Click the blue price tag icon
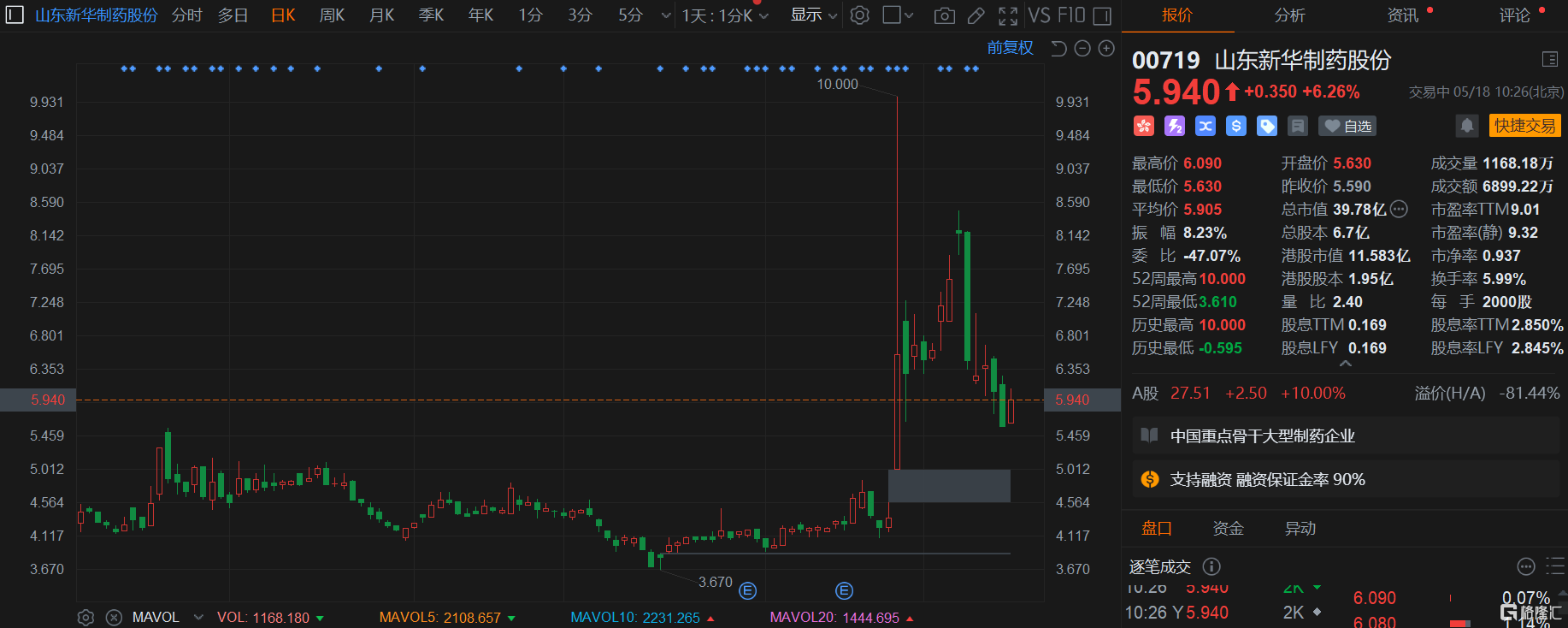This screenshot has width=1568, height=628. [1267, 127]
